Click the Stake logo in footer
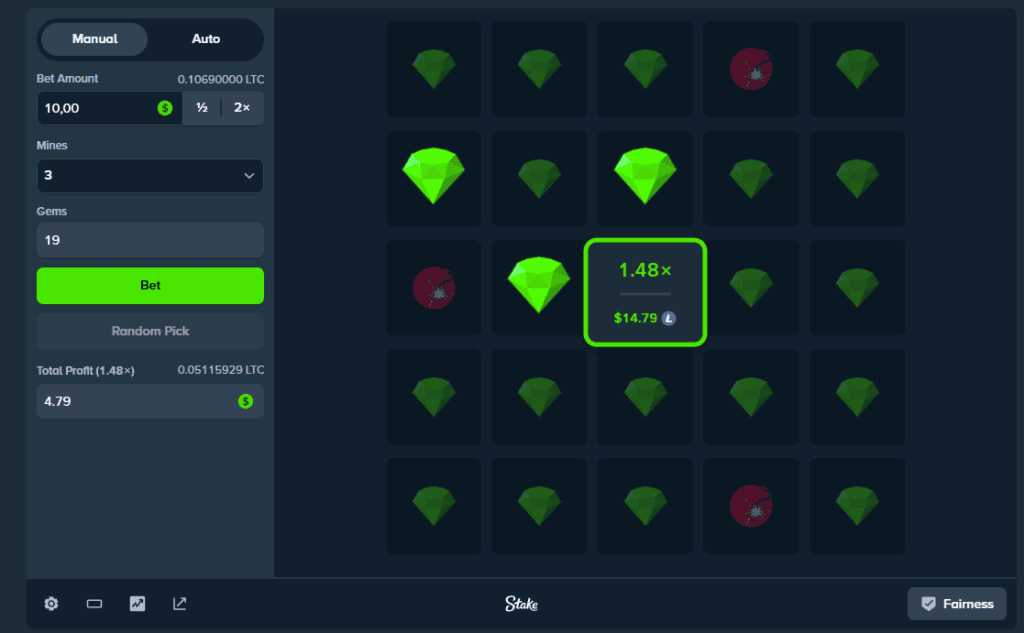The height and width of the screenshot is (633, 1024). [x=521, y=604]
